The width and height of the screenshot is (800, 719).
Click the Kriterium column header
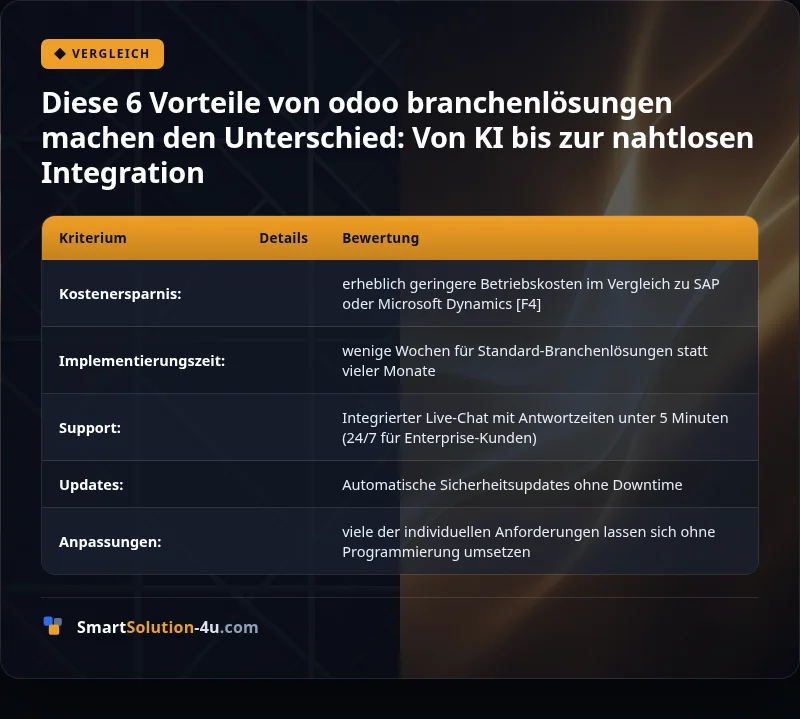point(93,238)
